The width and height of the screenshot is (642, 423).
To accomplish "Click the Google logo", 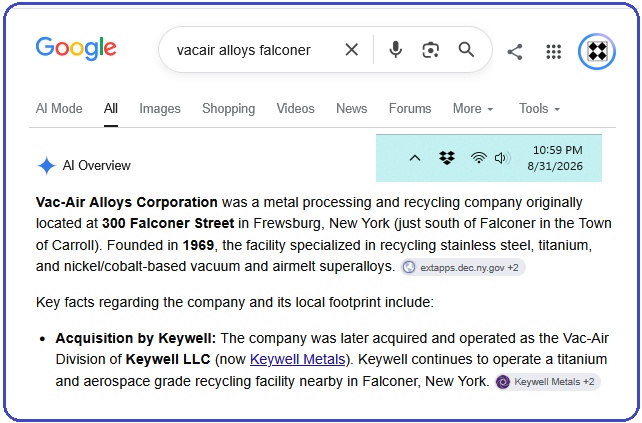I will tap(76, 49).
